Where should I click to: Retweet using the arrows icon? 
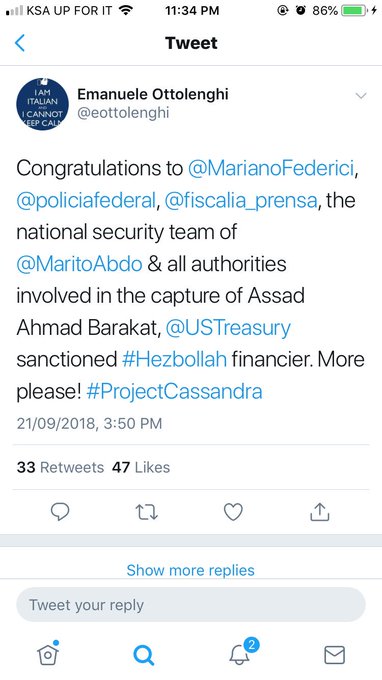click(147, 512)
